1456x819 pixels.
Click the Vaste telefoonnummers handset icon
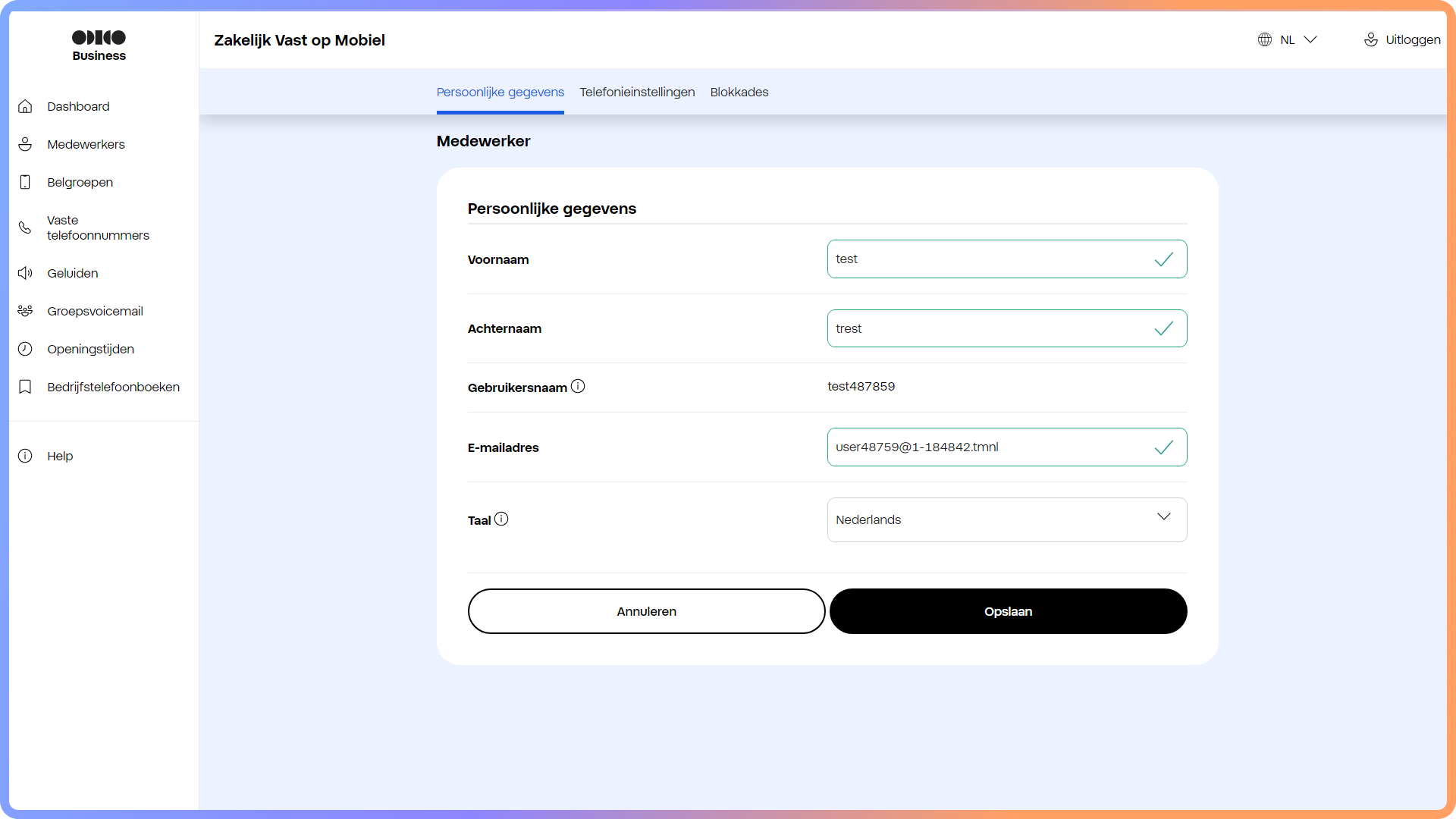point(25,227)
